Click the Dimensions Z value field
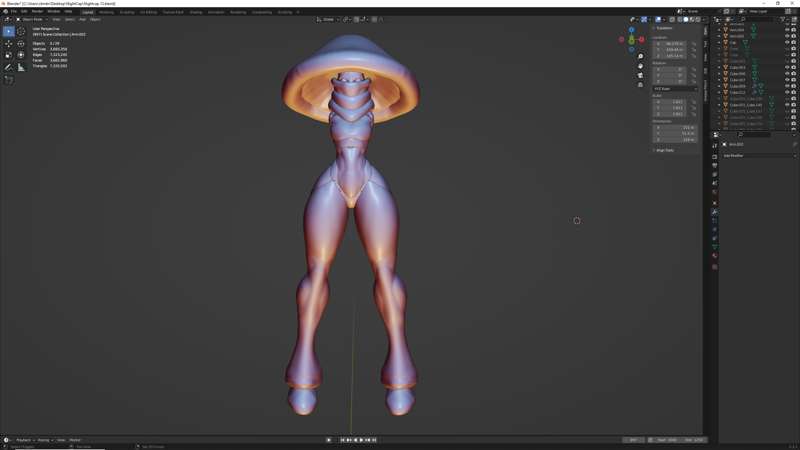 tap(674, 140)
